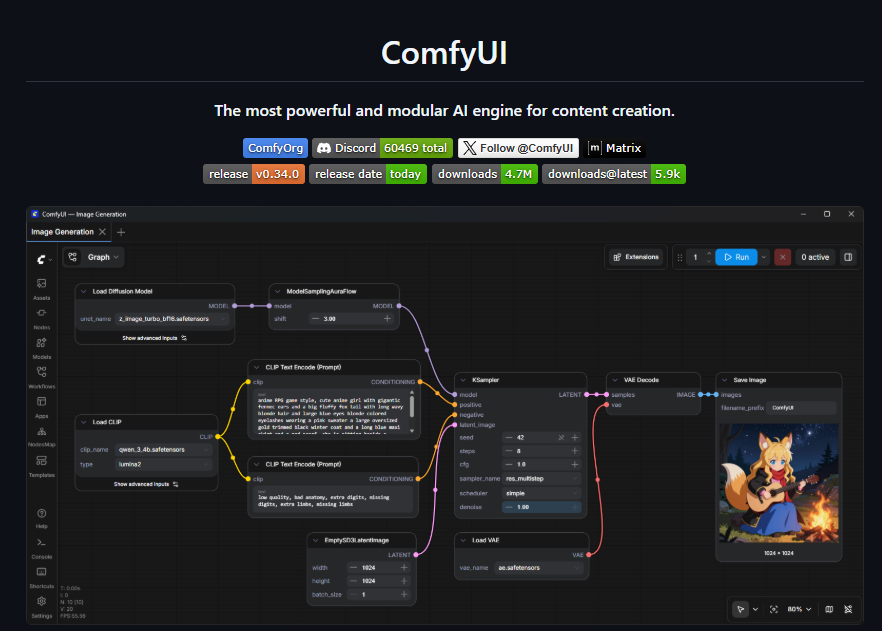
Task: Cancel the current run with red X
Action: [782, 257]
